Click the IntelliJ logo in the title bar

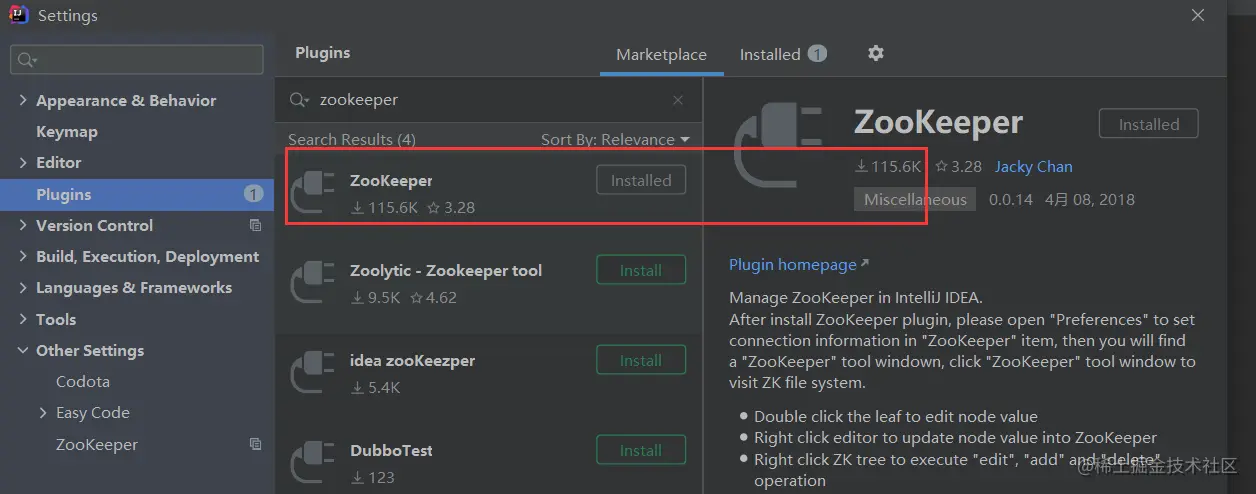point(18,15)
